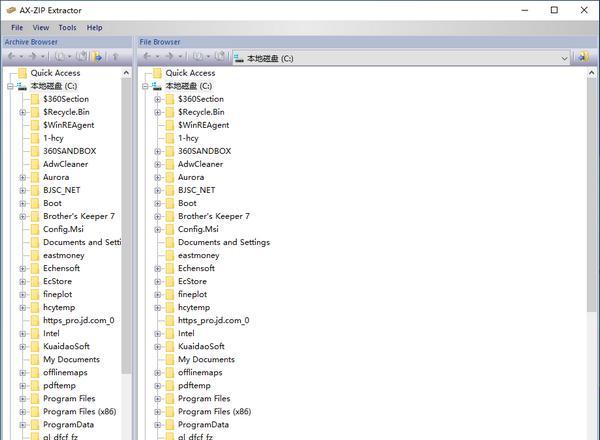Click the path field showing C: drive
The height and width of the screenshot is (440, 600).
tap(401, 59)
